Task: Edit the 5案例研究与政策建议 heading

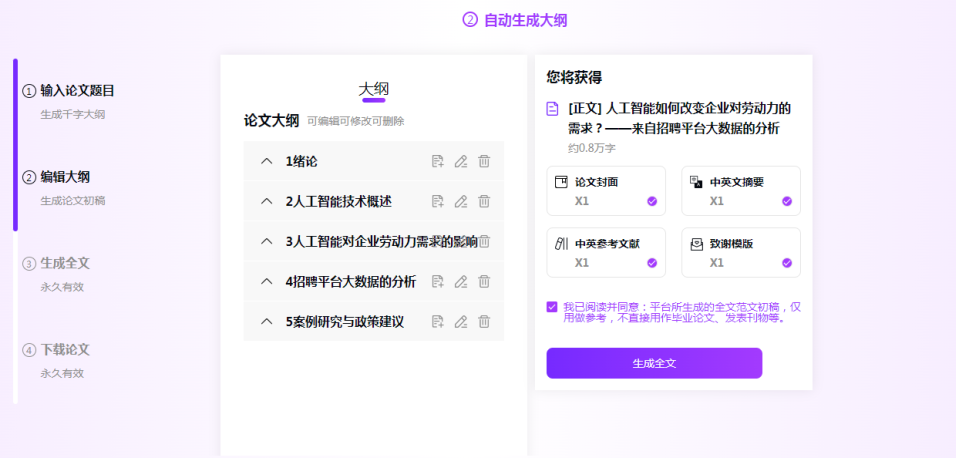Action: (x=461, y=321)
